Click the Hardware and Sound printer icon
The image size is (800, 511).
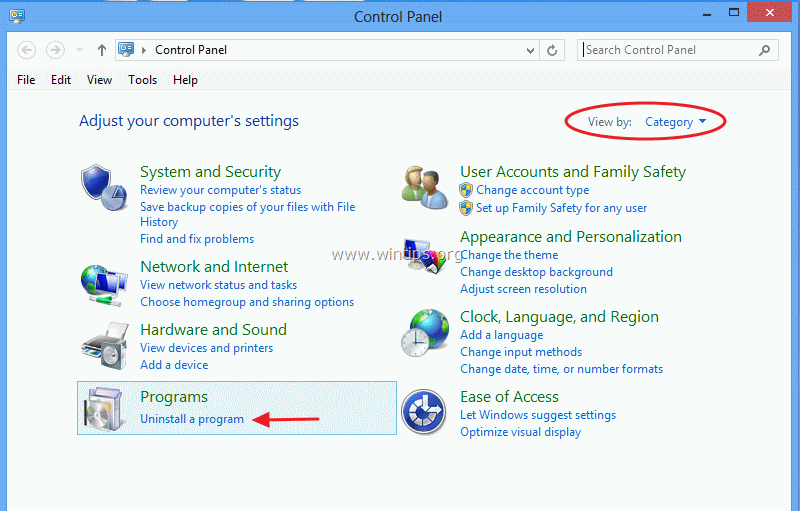coord(105,346)
